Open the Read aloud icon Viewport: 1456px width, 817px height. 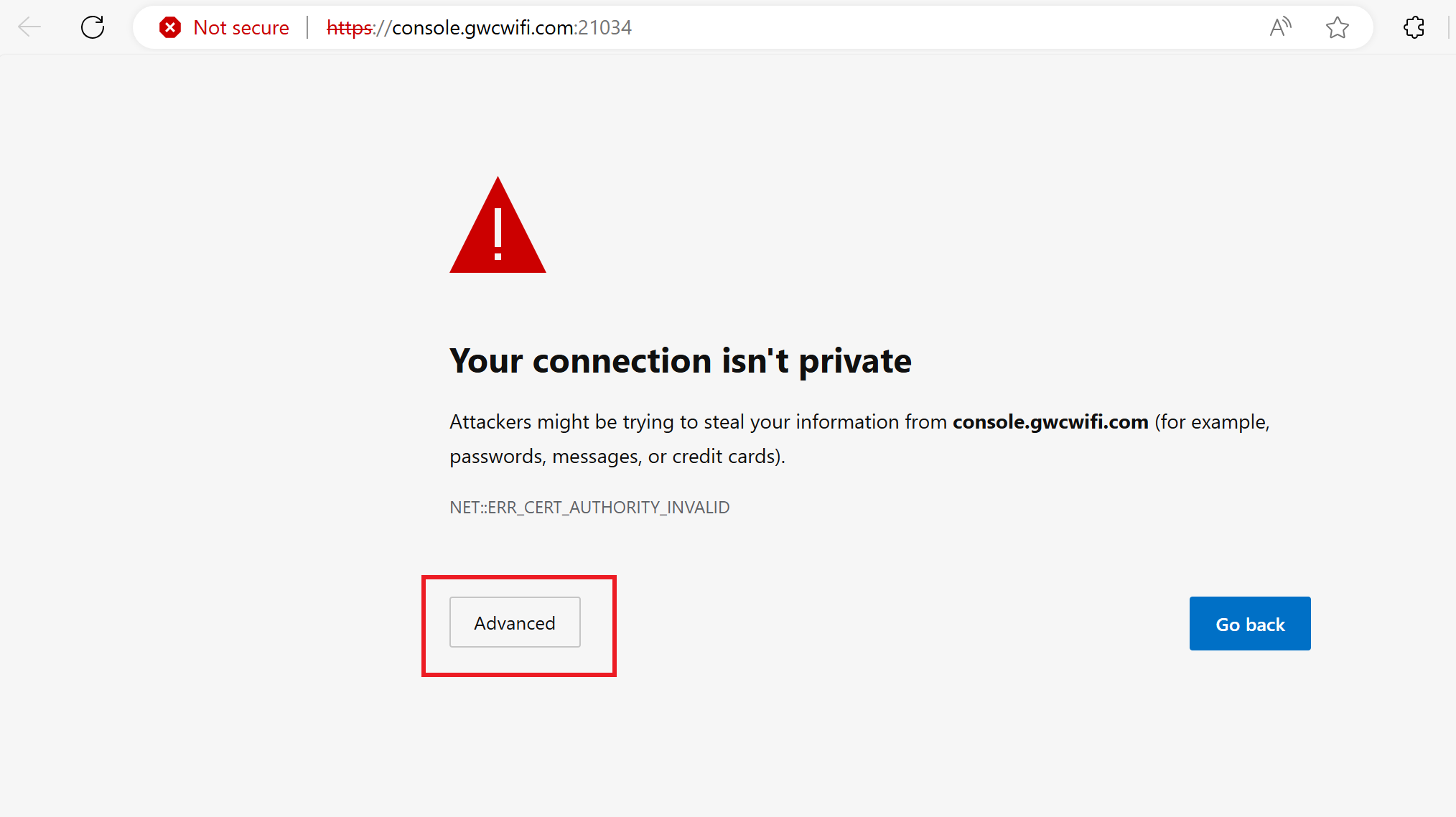1280,27
